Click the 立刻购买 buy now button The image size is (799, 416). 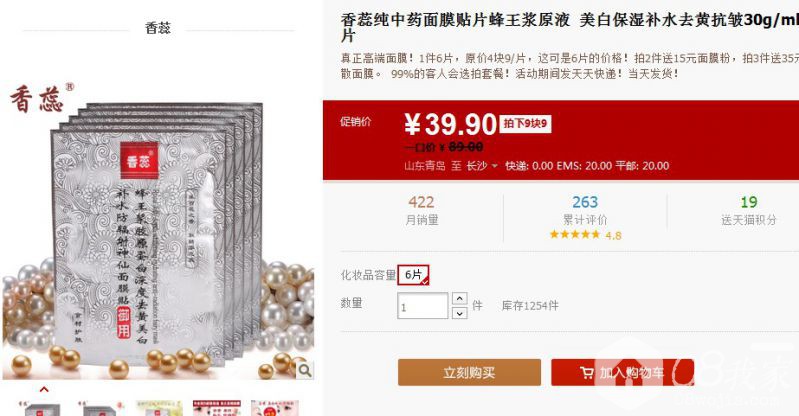pyautogui.click(x=469, y=372)
